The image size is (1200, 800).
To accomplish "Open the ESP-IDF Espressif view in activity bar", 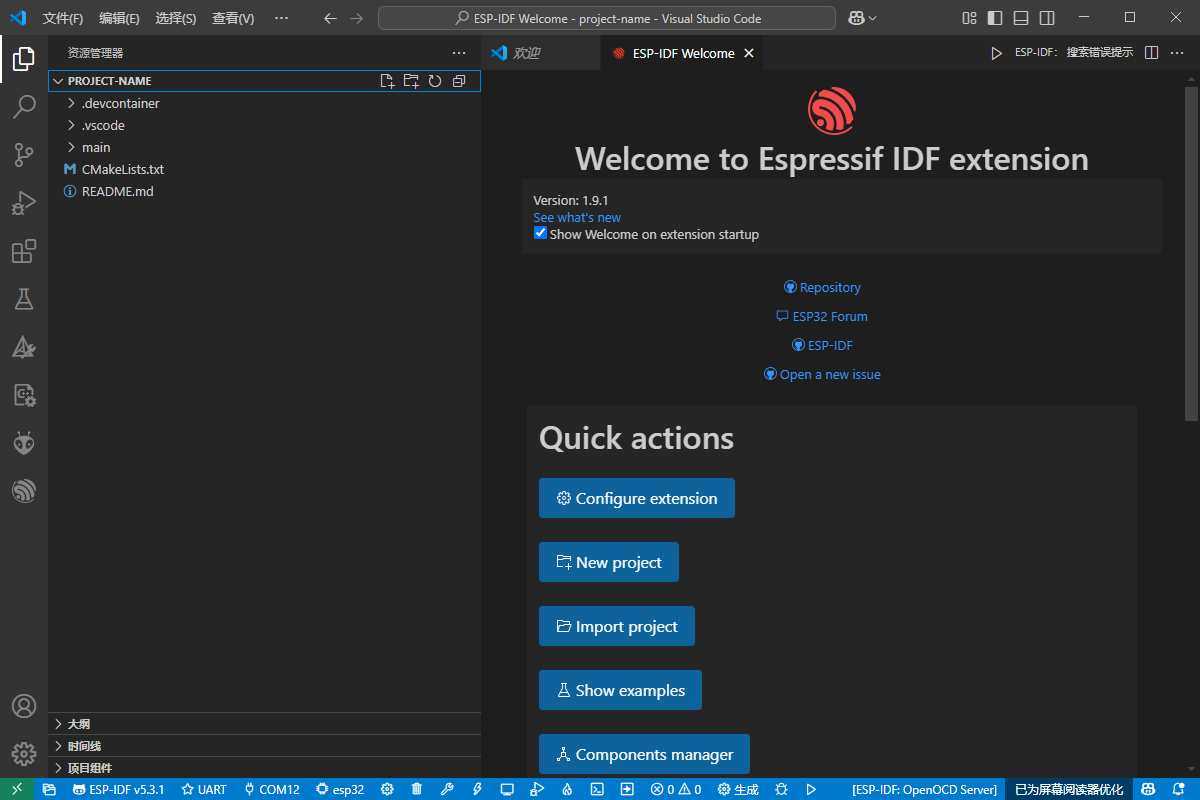I will [24, 491].
